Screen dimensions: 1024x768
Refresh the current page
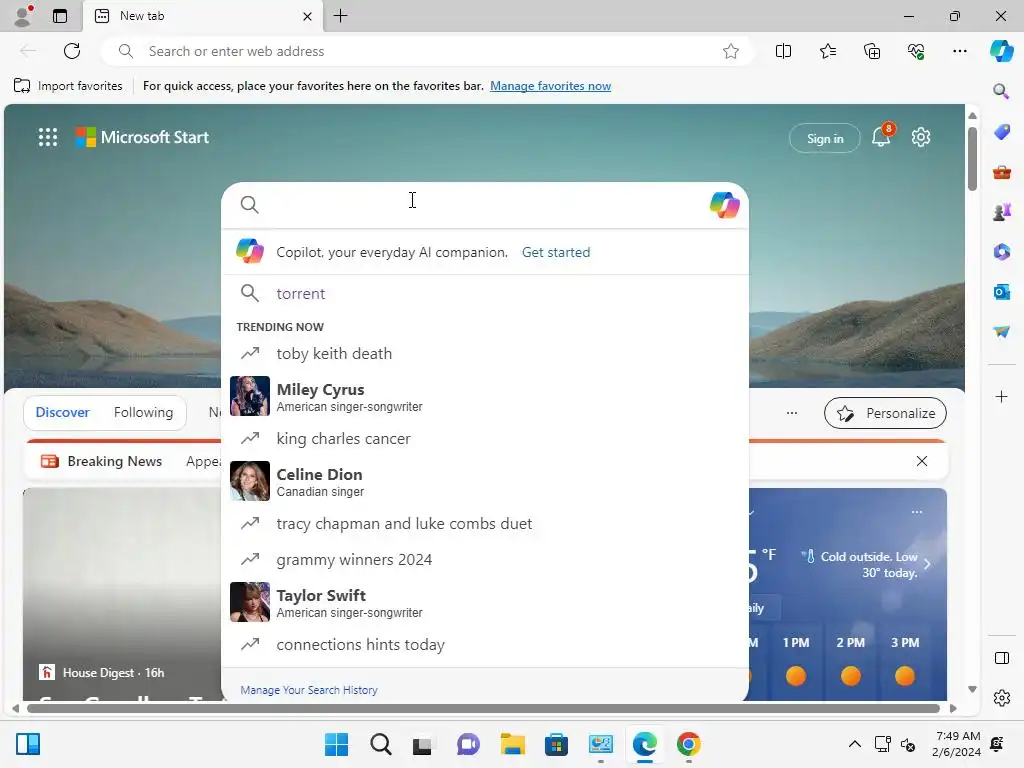72,51
